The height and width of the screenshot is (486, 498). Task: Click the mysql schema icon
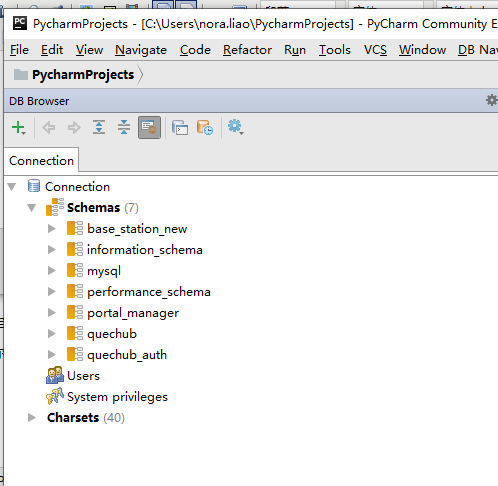(x=75, y=271)
